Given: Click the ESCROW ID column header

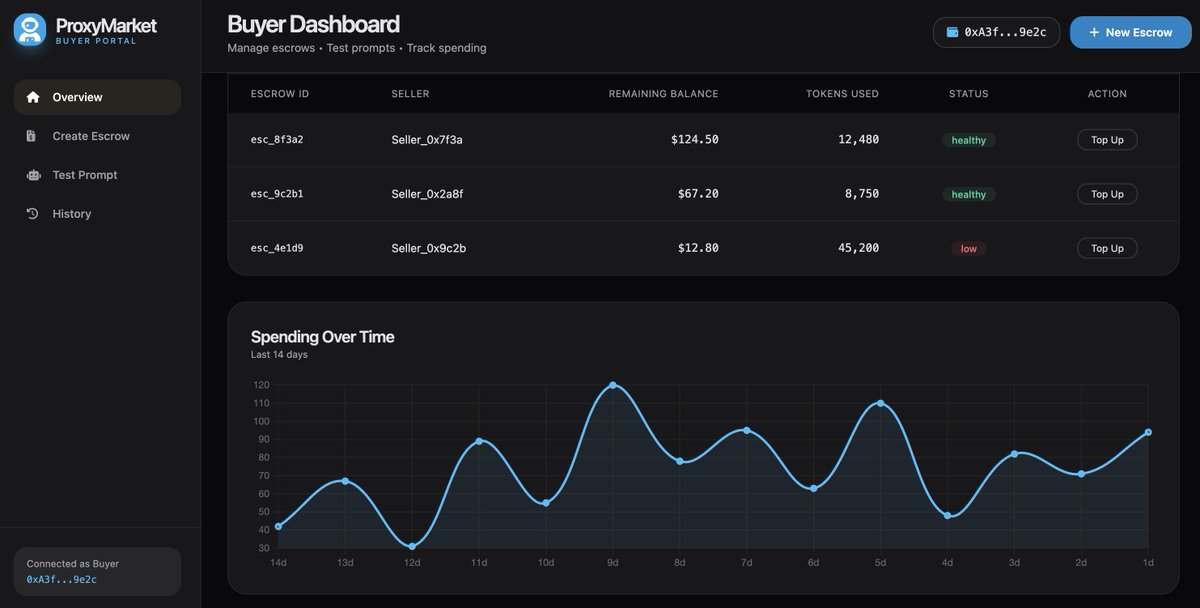Looking at the screenshot, I should point(280,94).
